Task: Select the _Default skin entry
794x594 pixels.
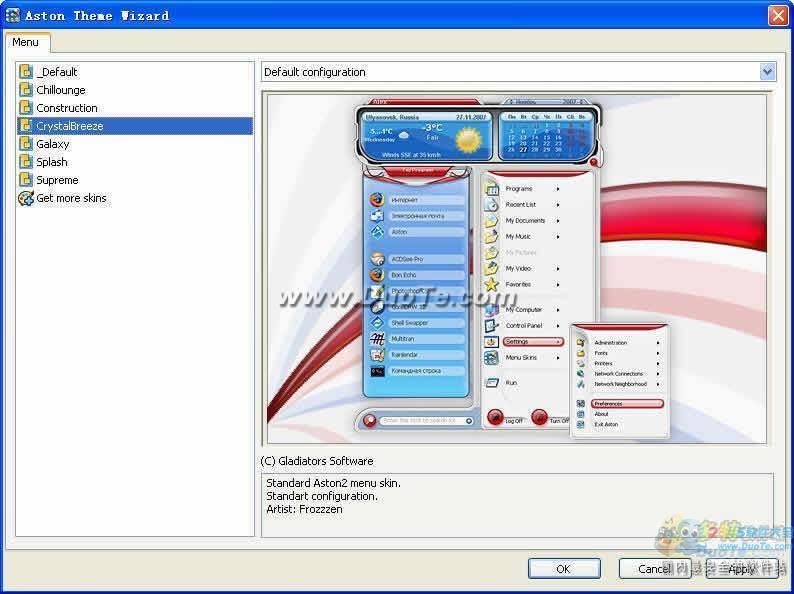Action: point(57,72)
